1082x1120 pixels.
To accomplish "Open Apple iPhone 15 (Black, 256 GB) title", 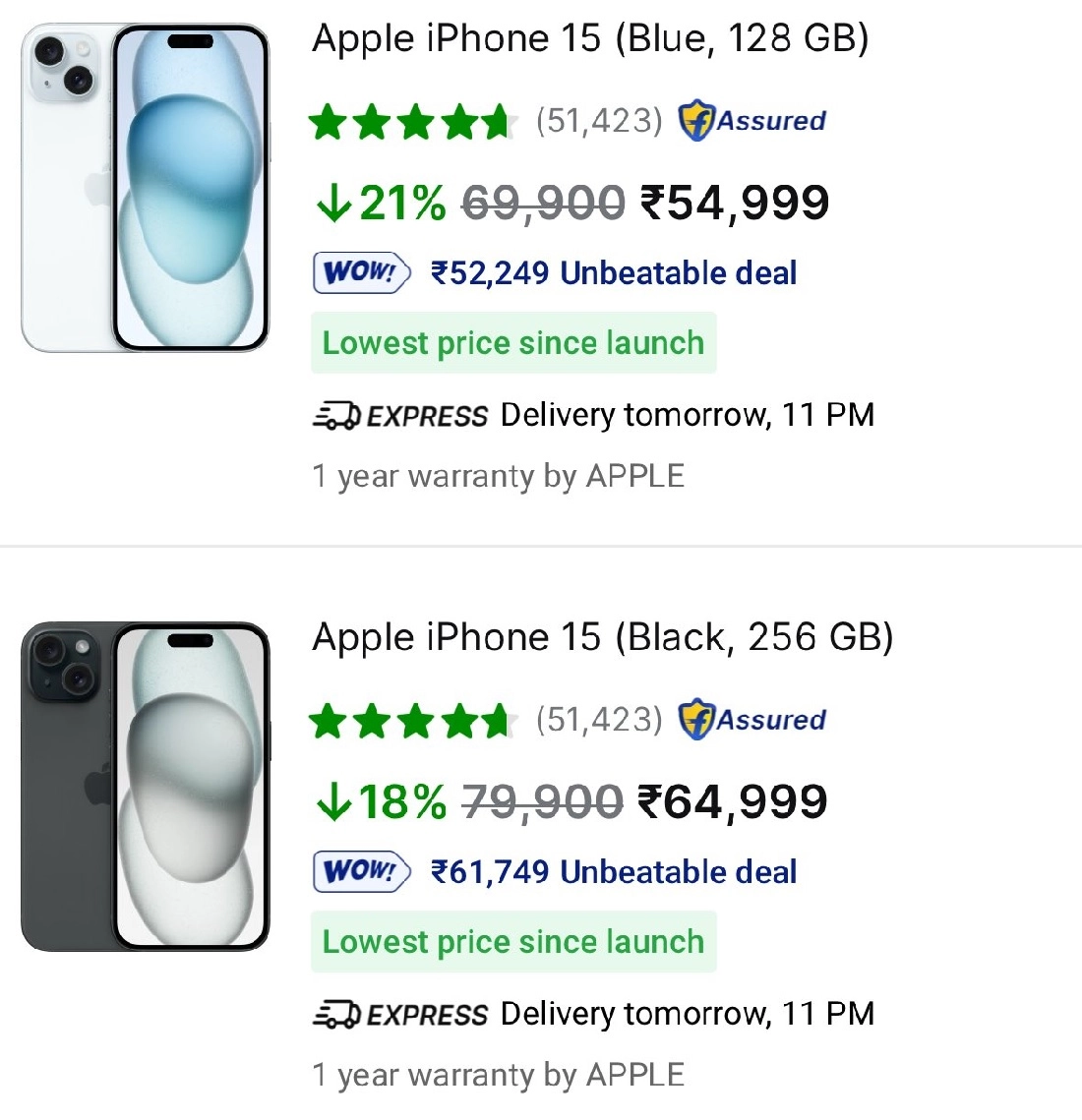I will [x=602, y=638].
